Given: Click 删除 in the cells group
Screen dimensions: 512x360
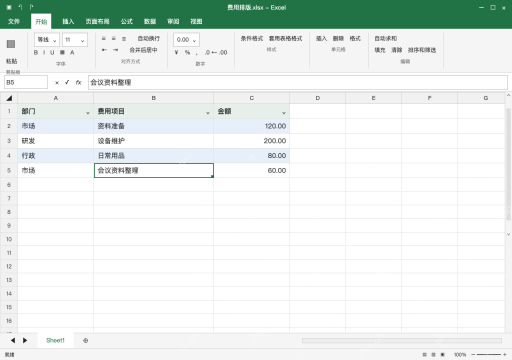Looking at the screenshot, I should [x=338, y=39].
